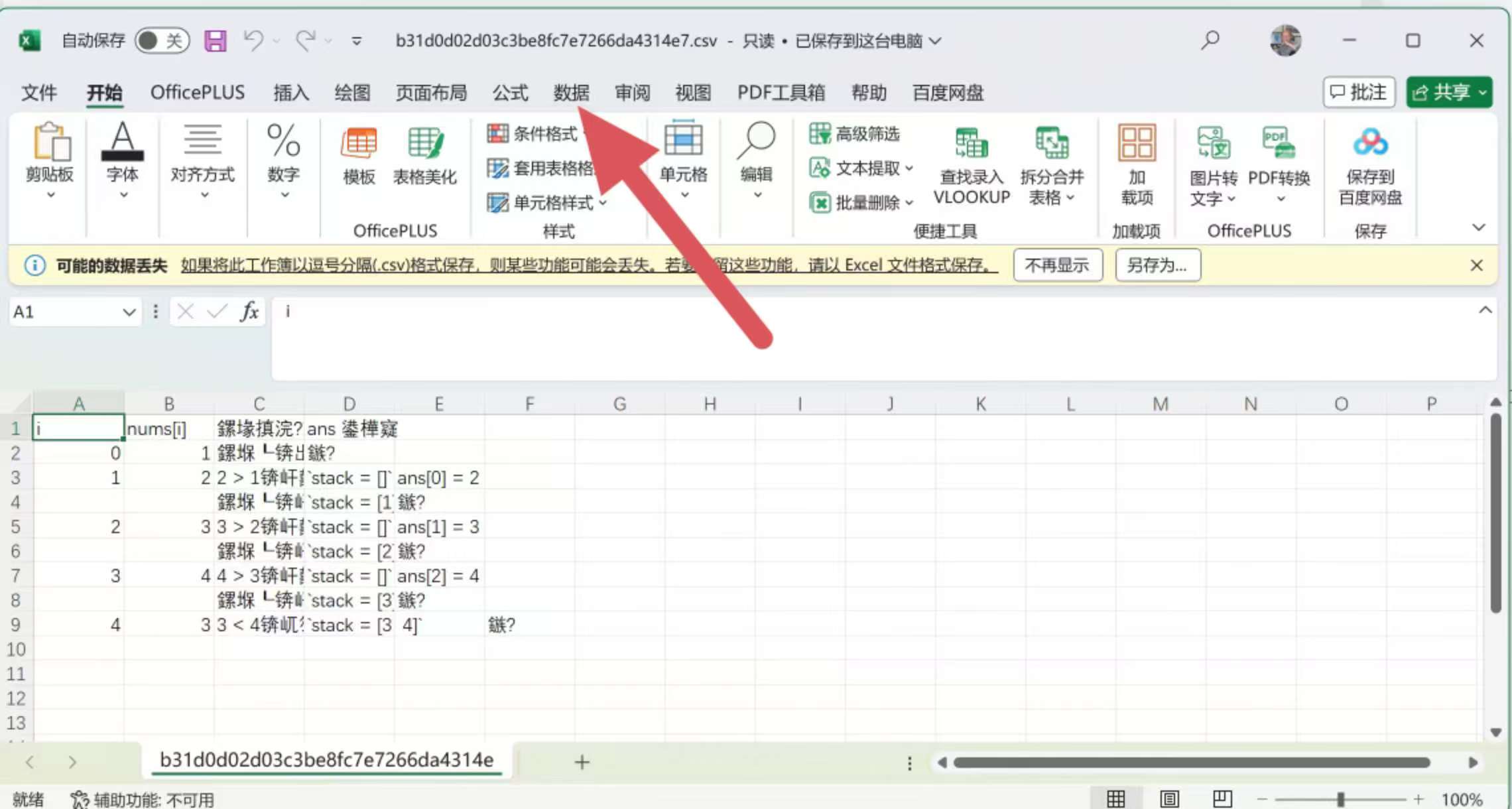1512x809 pixels.
Task: Add a new sheet with plus button
Action: 582,762
